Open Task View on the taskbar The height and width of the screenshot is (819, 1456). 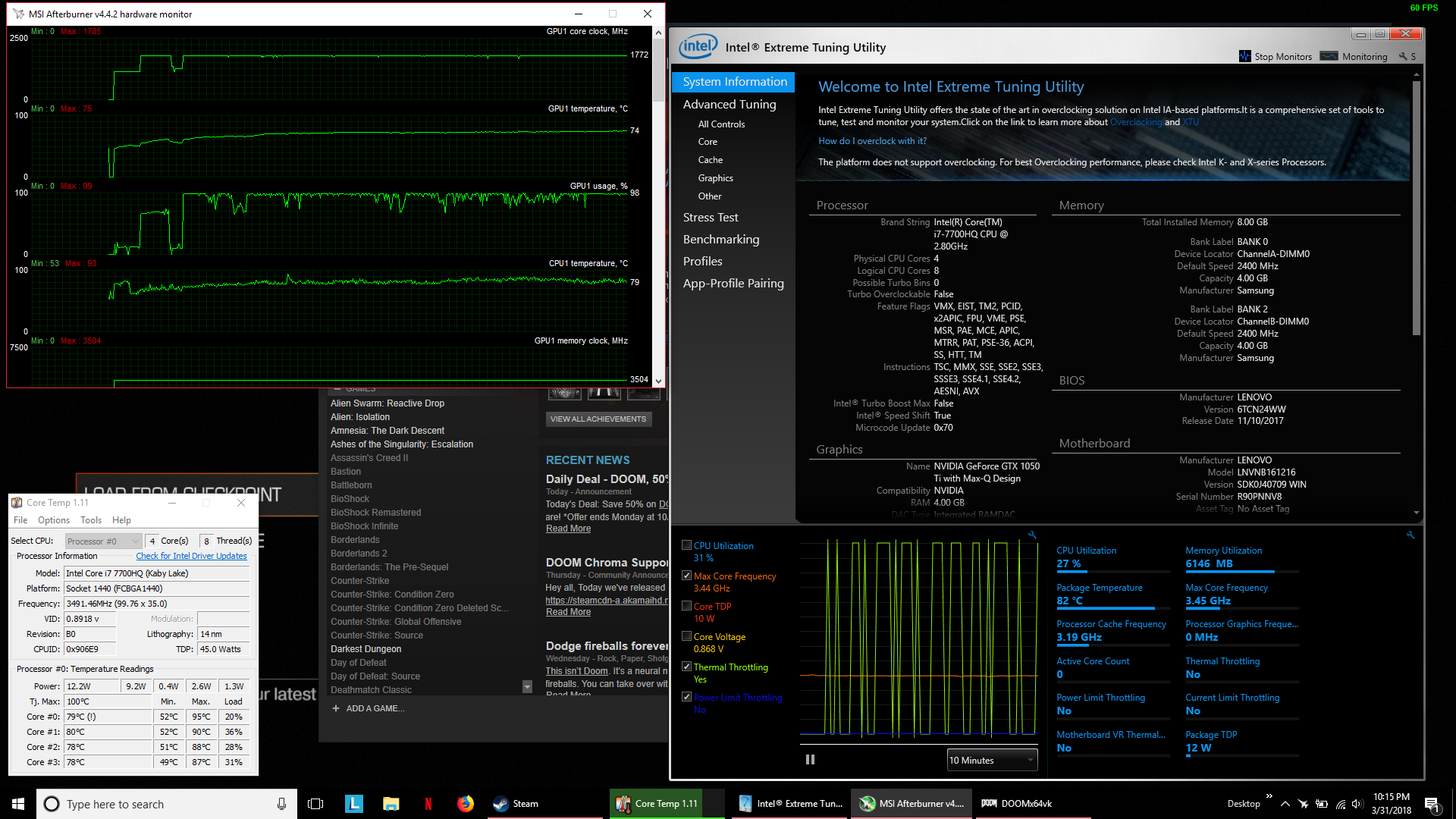(315, 804)
